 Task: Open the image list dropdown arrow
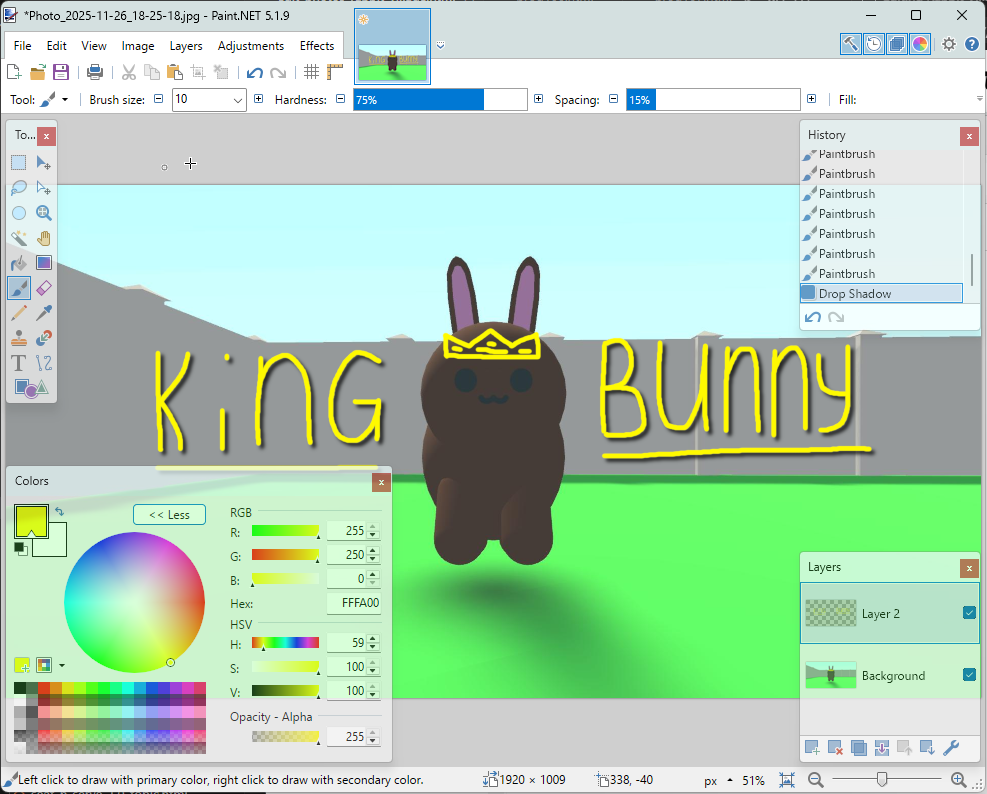pos(440,45)
